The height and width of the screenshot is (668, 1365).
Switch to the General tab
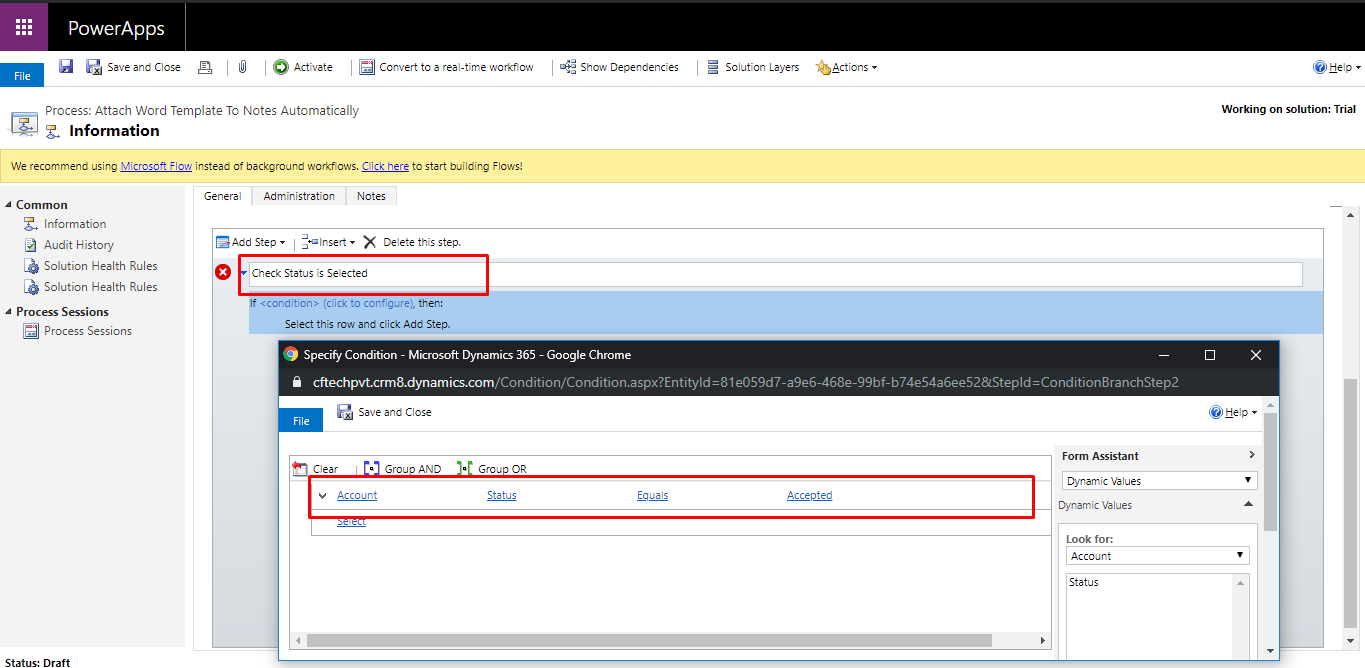pyautogui.click(x=222, y=196)
